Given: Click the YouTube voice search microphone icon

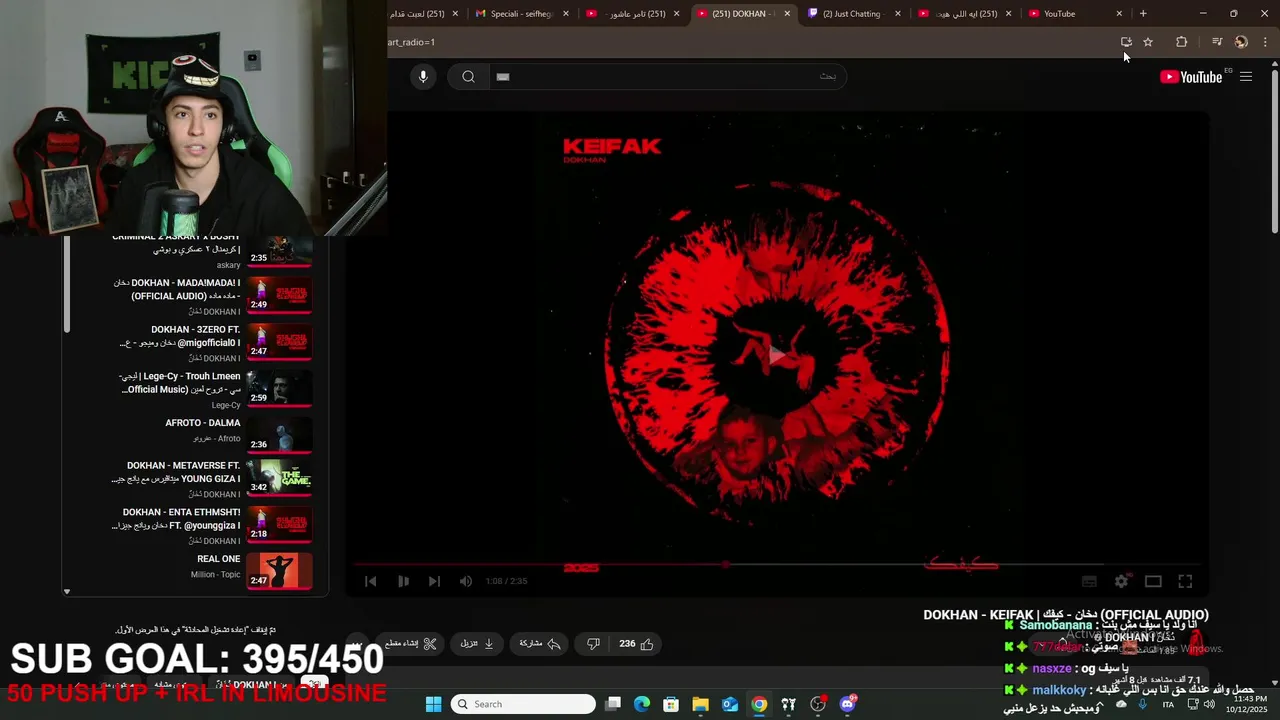Looking at the screenshot, I should pyautogui.click(x=423, y=77).
